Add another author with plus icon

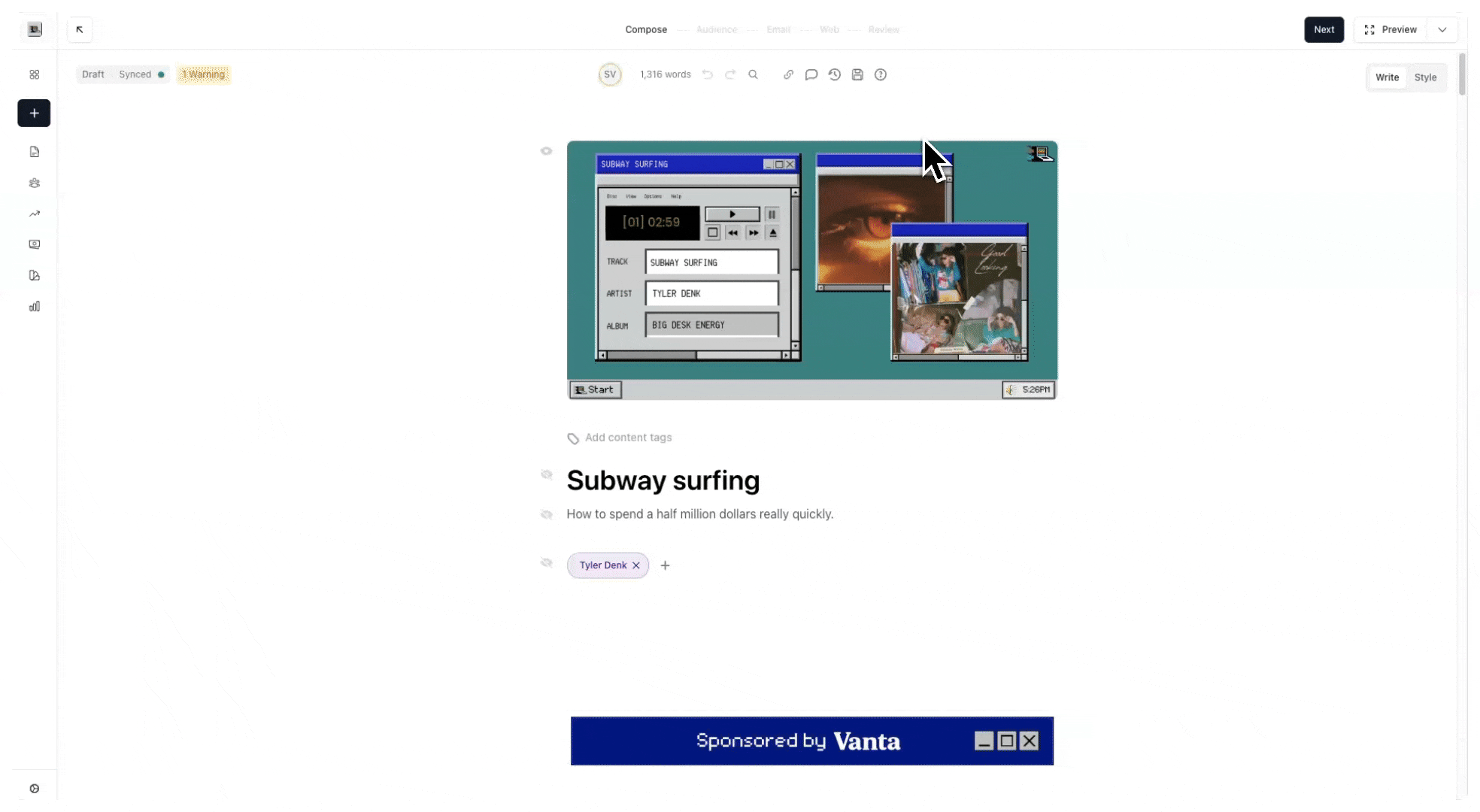click(x=665, y=565)
